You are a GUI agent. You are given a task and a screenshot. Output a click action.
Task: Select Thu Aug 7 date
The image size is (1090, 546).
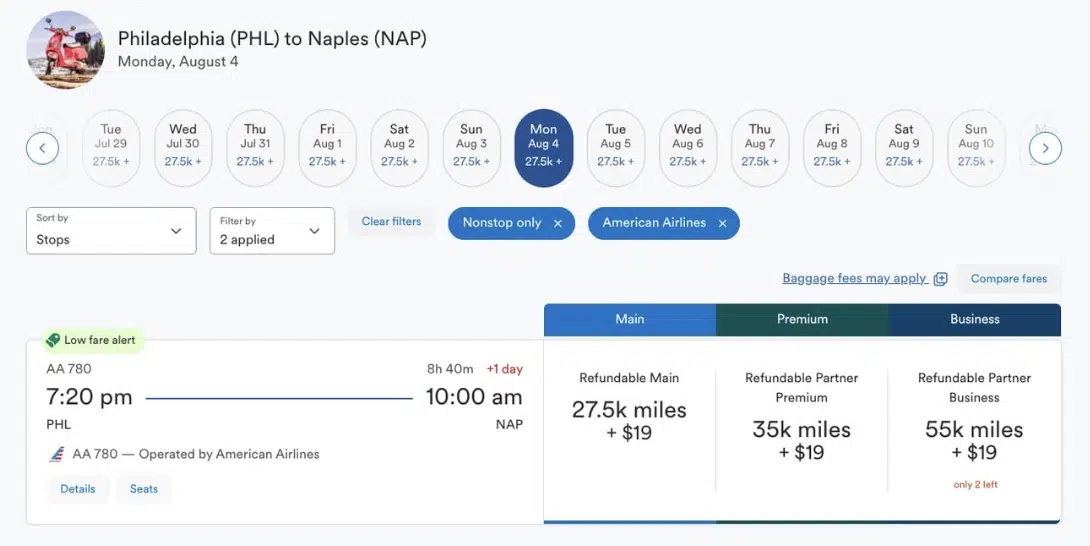click(760, 148)
